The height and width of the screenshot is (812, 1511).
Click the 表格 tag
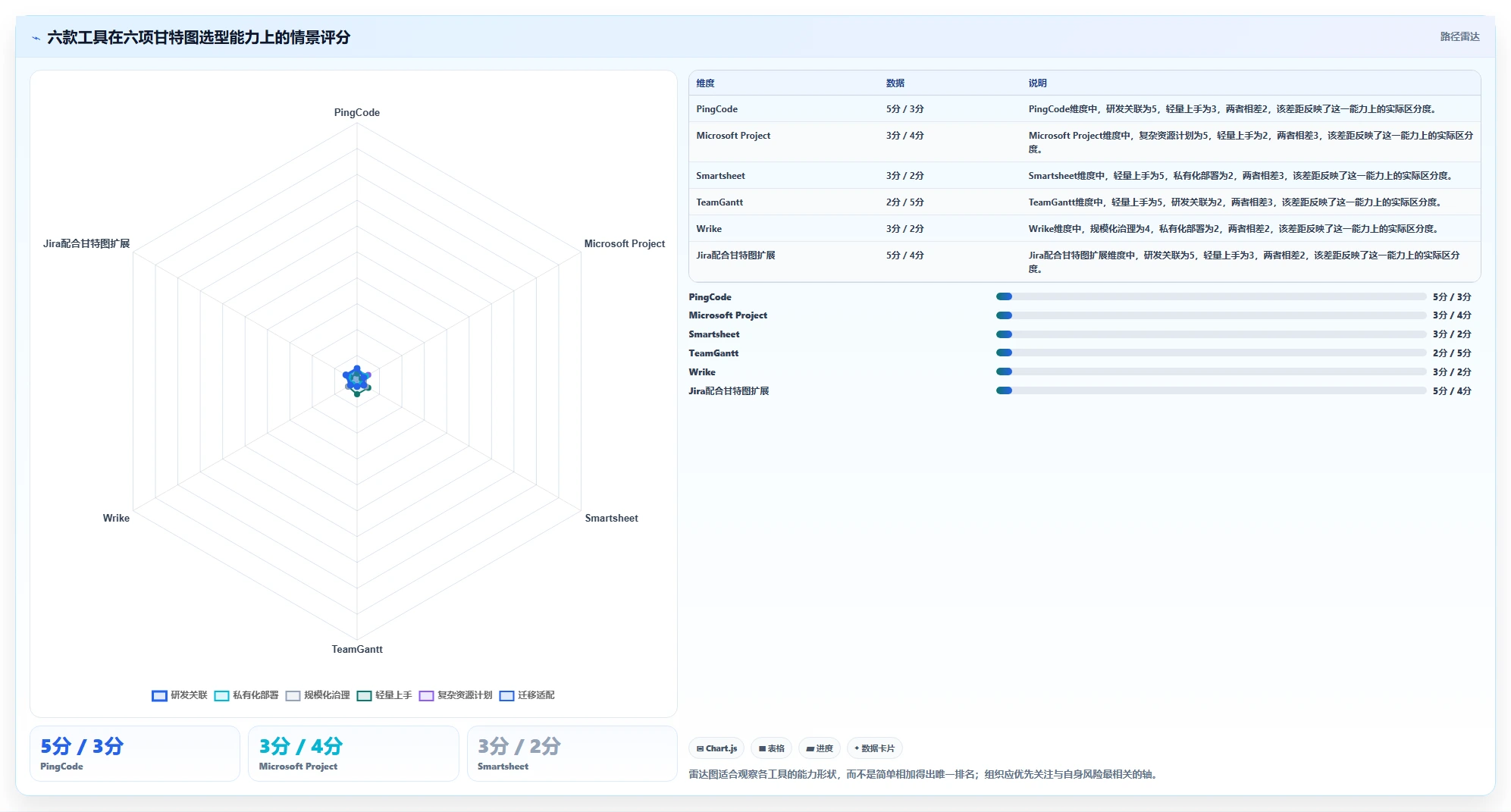click(772, 748)
